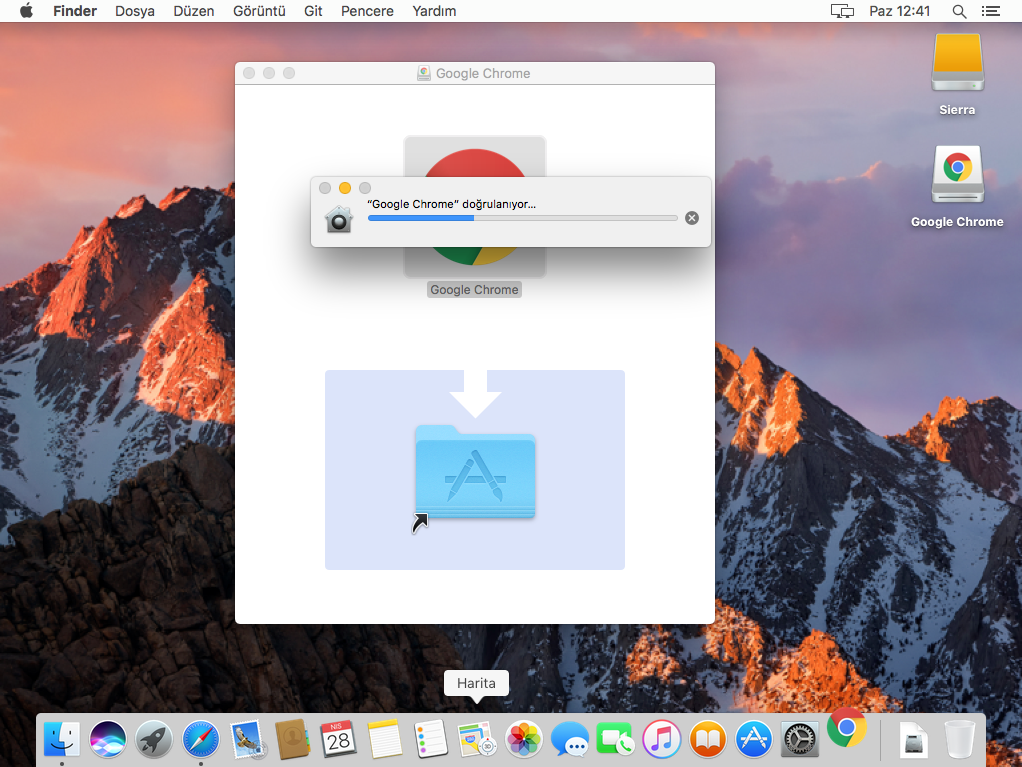Open Calendar showing 28 in Dock
Image resolution: width=1022 pixels, height=767 pixels.
(338, 740)
